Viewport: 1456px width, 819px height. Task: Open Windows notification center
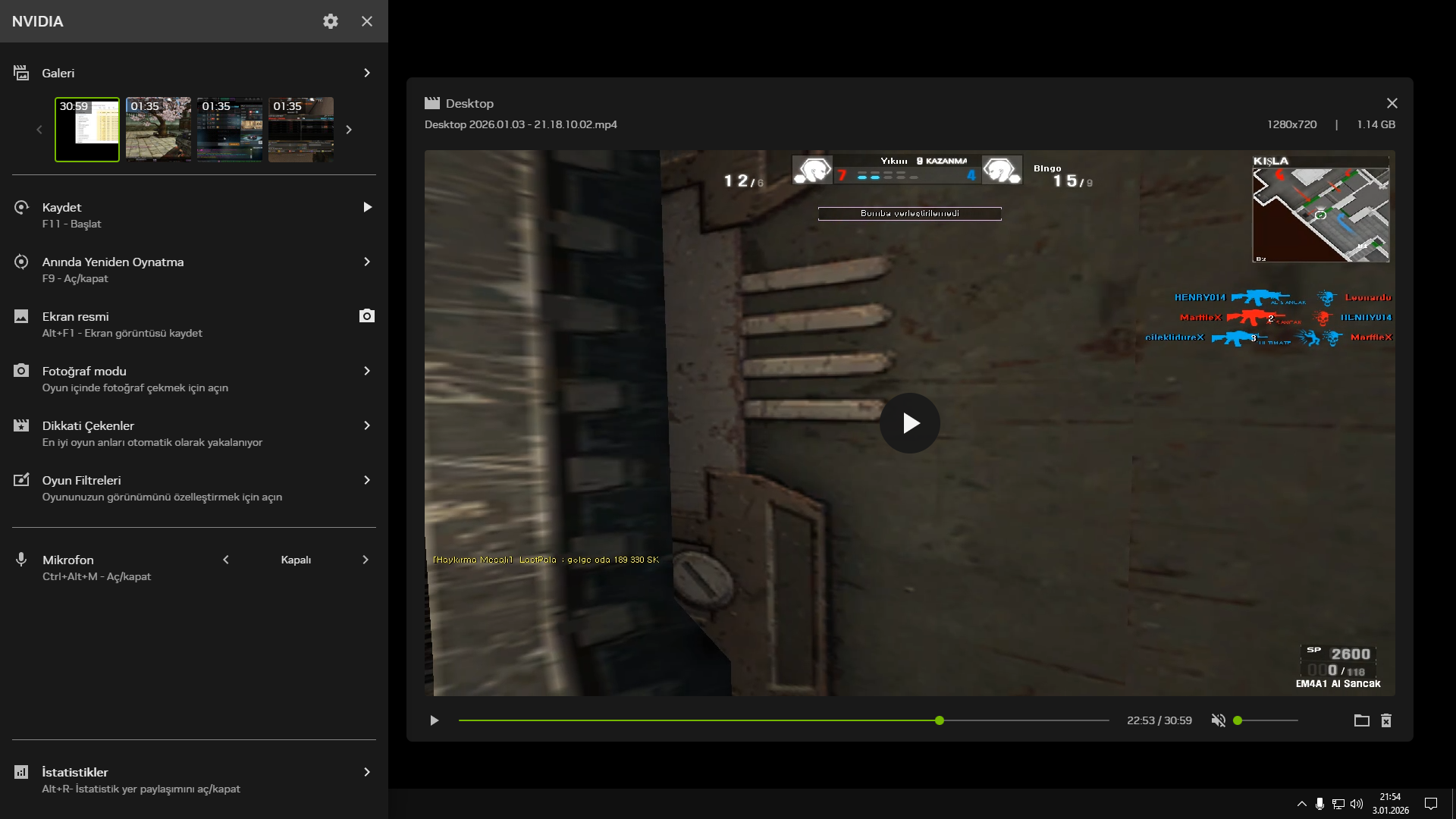1431,804
